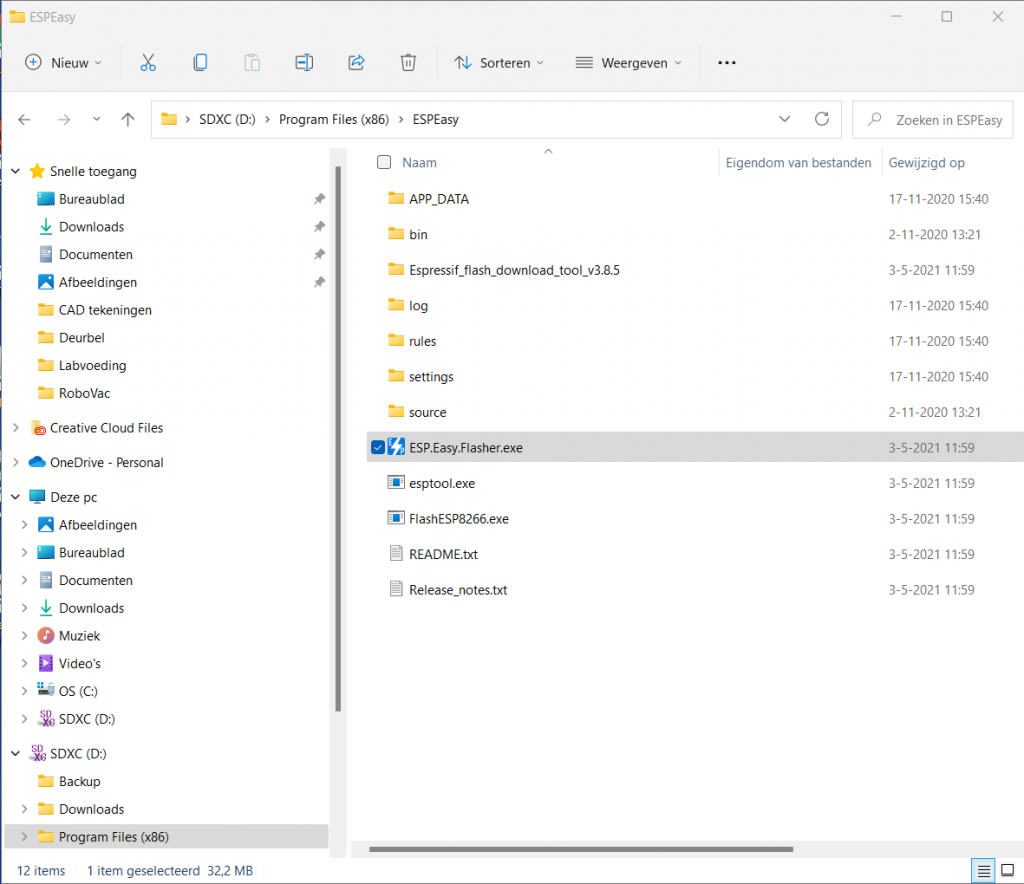The height and width of the screenshot is (884, 1024).
Task: Switch to large thumbnails view in status bar
Action: pos(1008,870)
